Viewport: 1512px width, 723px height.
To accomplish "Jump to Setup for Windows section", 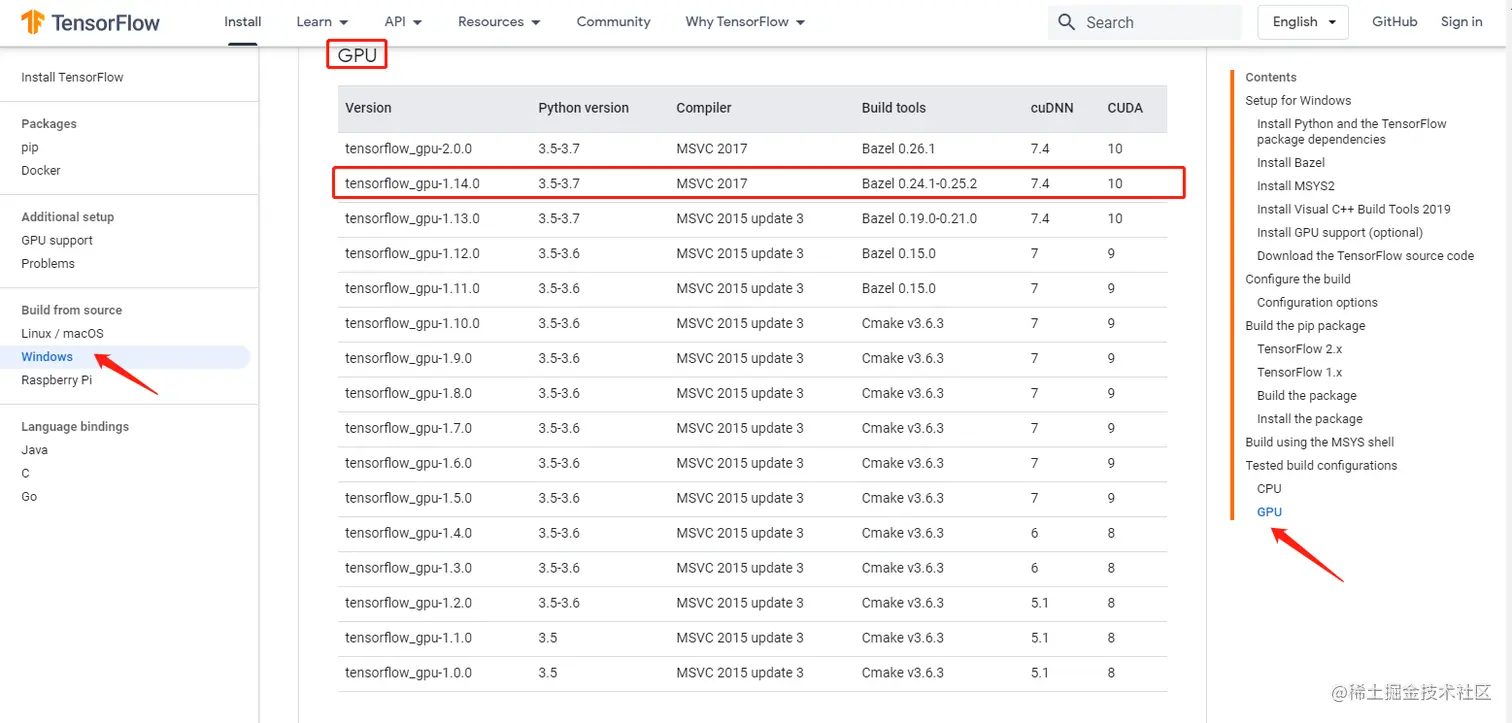I will [x=1298, y=100].
